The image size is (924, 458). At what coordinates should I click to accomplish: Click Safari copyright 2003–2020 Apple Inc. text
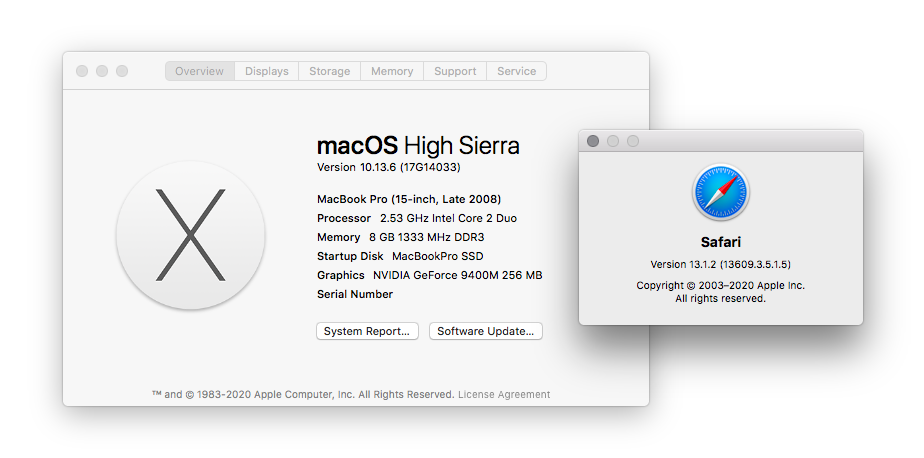pyautogui.click(x=721, y=286)
